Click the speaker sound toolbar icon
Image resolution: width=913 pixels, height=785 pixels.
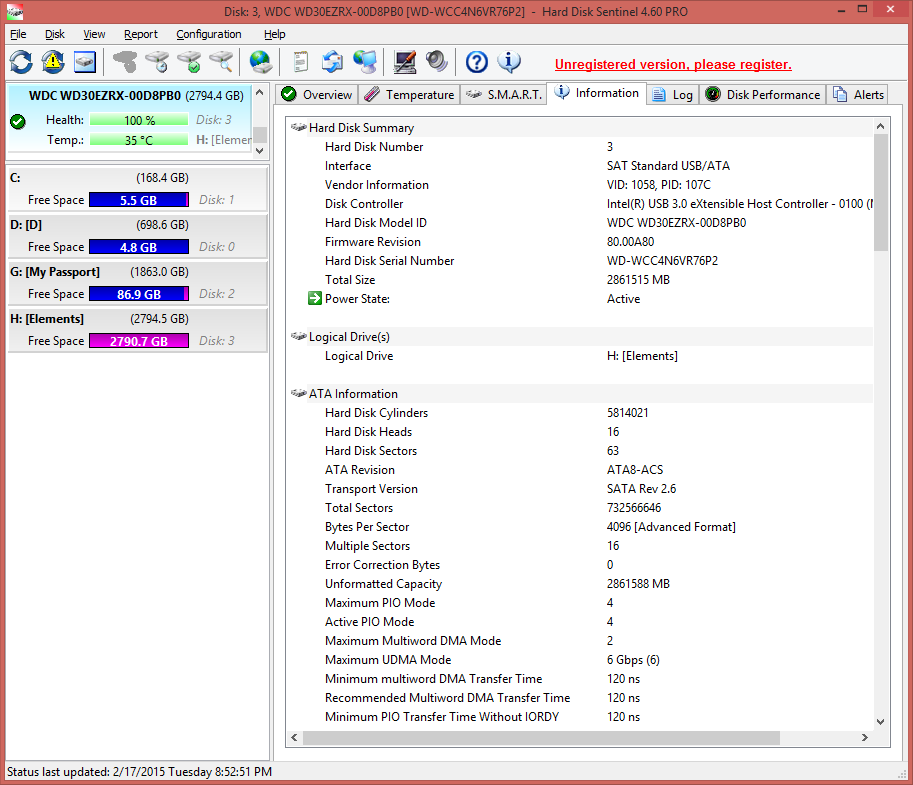(x=437, y=62)
